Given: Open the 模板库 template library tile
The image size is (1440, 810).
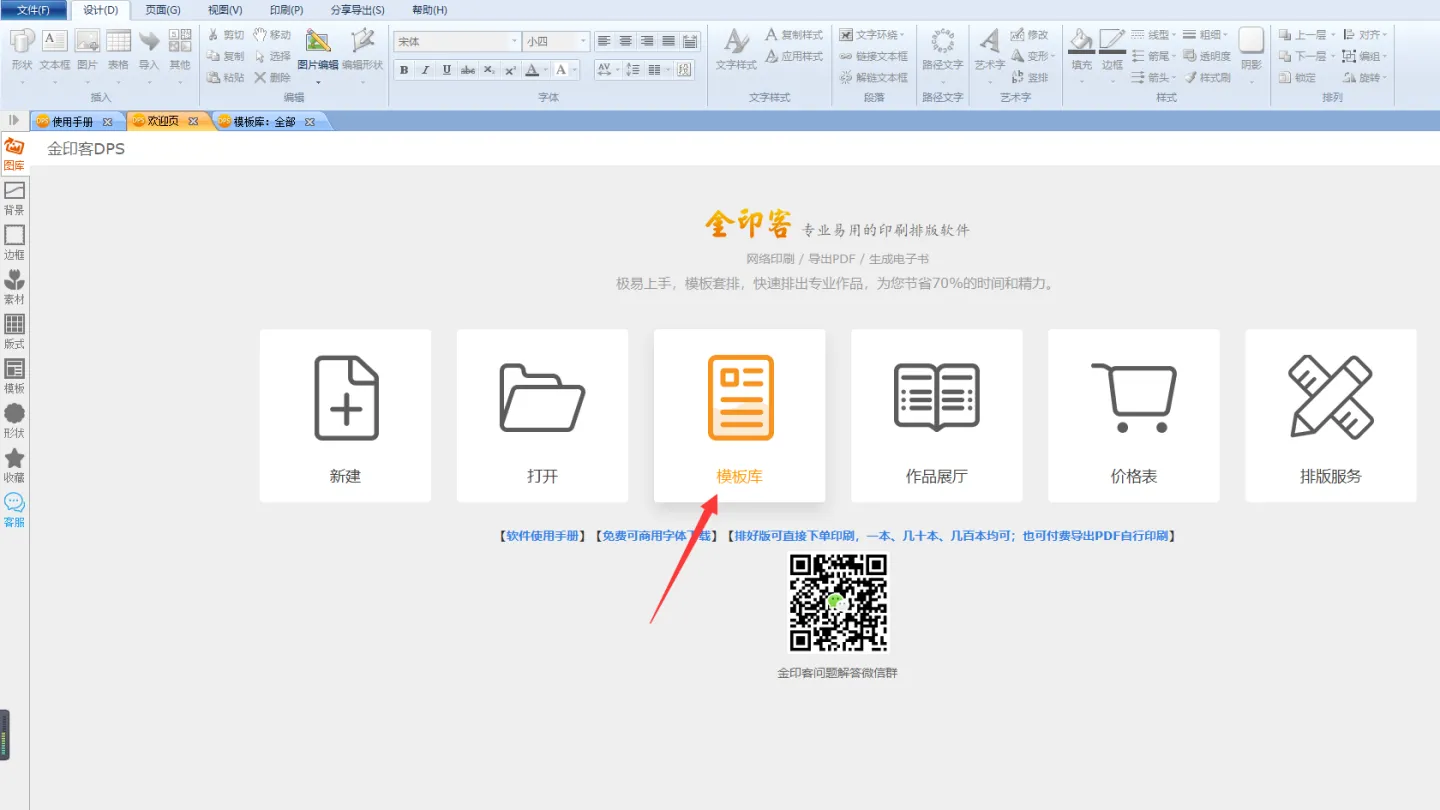Looking at the screenshot, I should pyautogui.click(x=739, y=415).
